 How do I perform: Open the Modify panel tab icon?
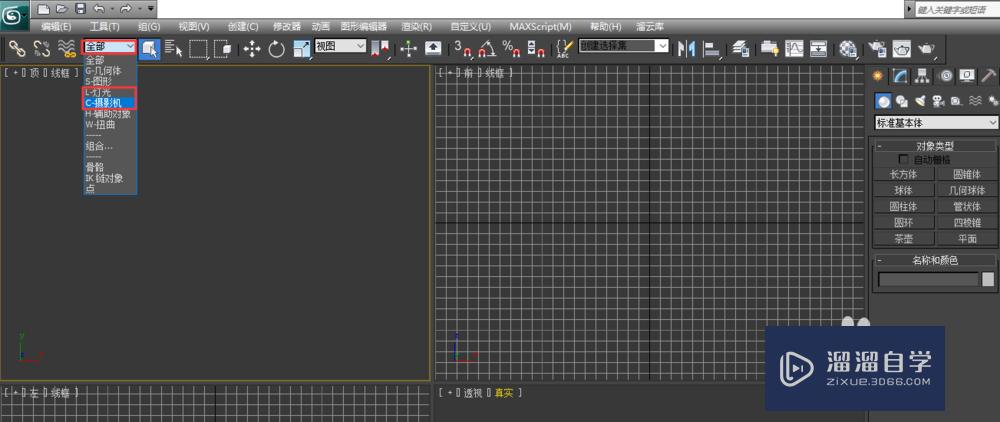point(900,76)
